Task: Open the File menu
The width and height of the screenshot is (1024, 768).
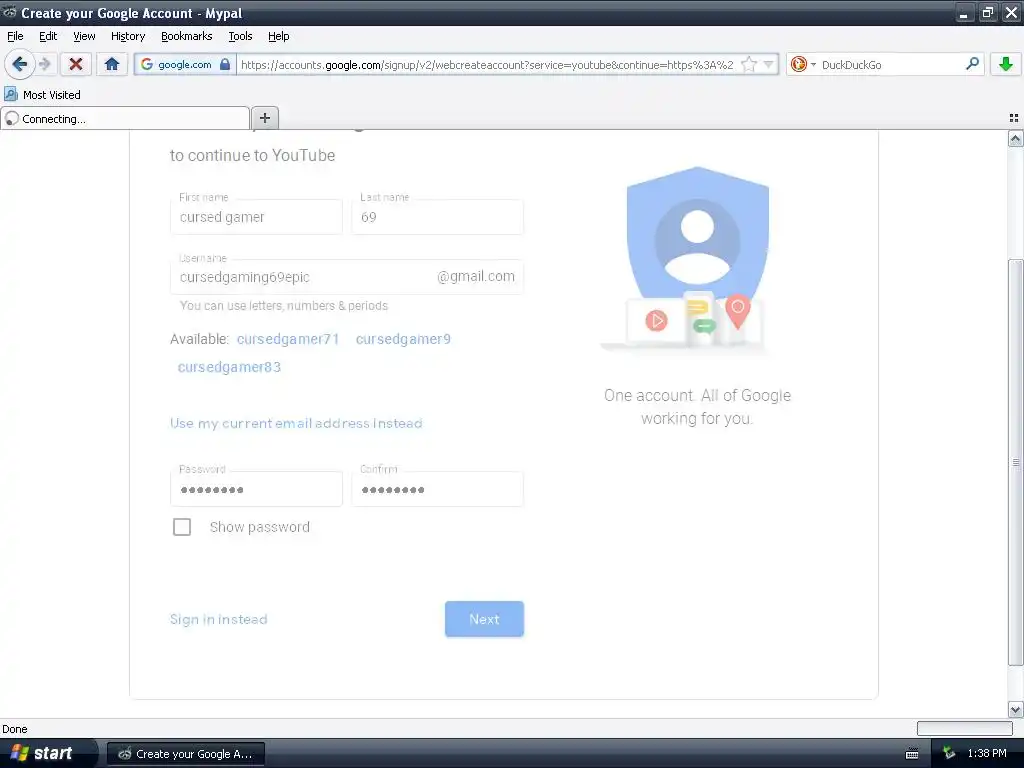Action: 15,36
